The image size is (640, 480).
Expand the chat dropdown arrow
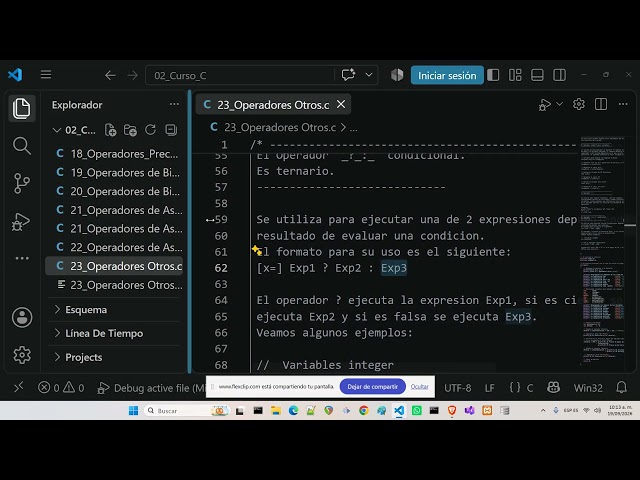coord(369,75)
